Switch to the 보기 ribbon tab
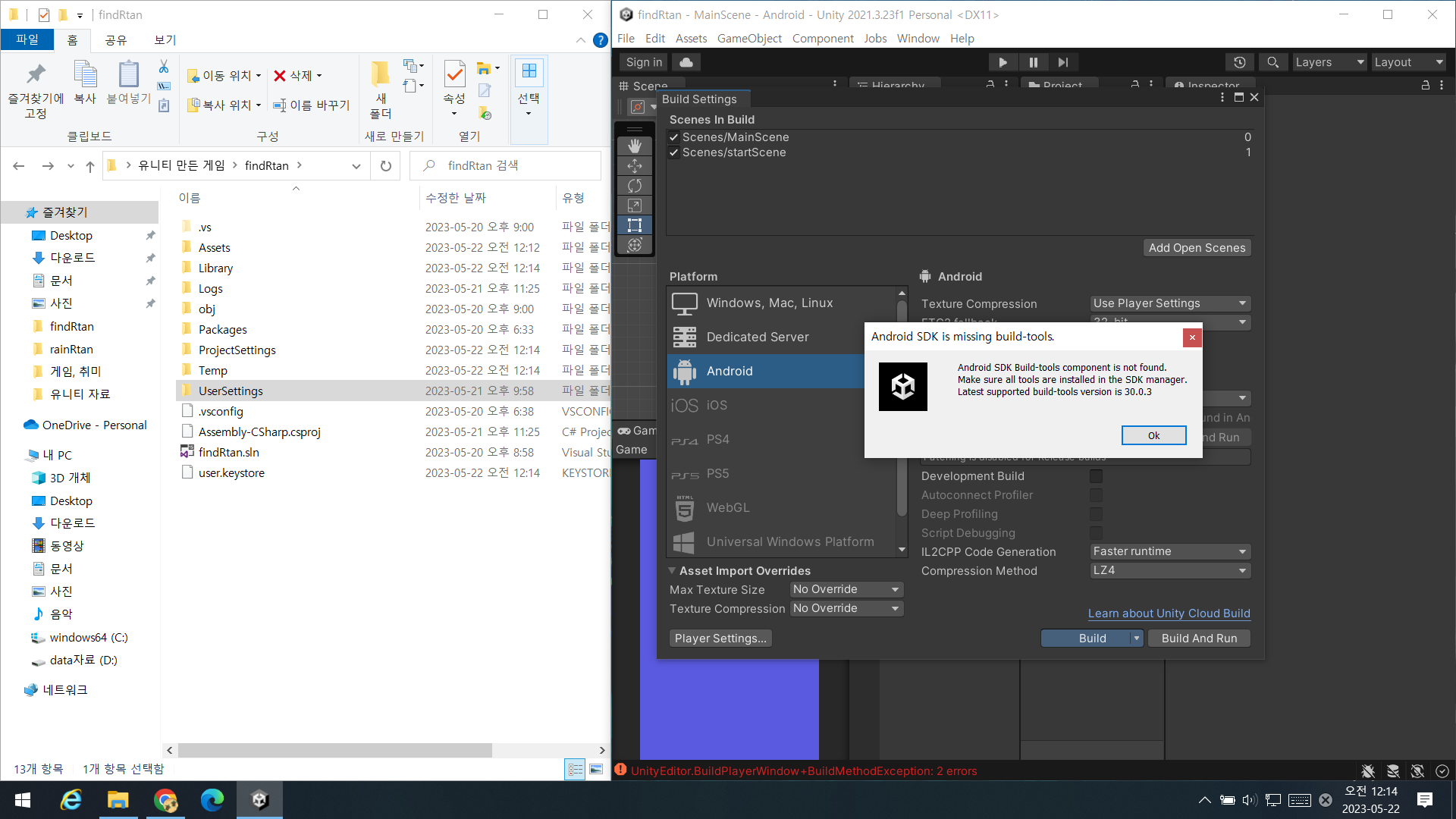 click(165, 40)
